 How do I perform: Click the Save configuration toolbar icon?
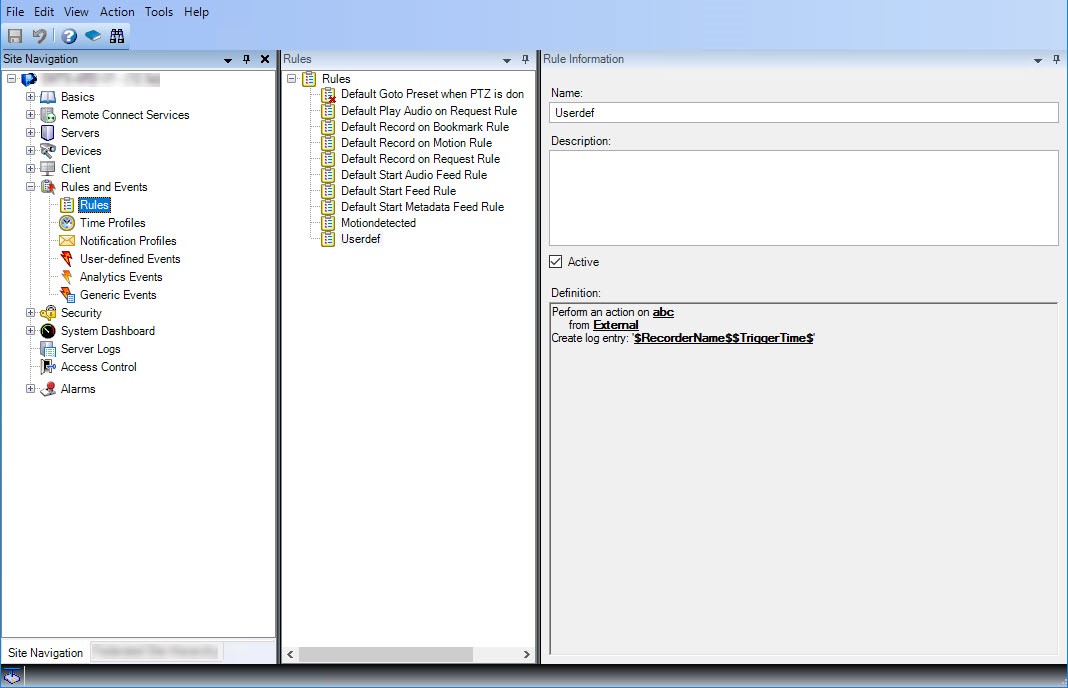pyautogui.click(x=14, y=35)
